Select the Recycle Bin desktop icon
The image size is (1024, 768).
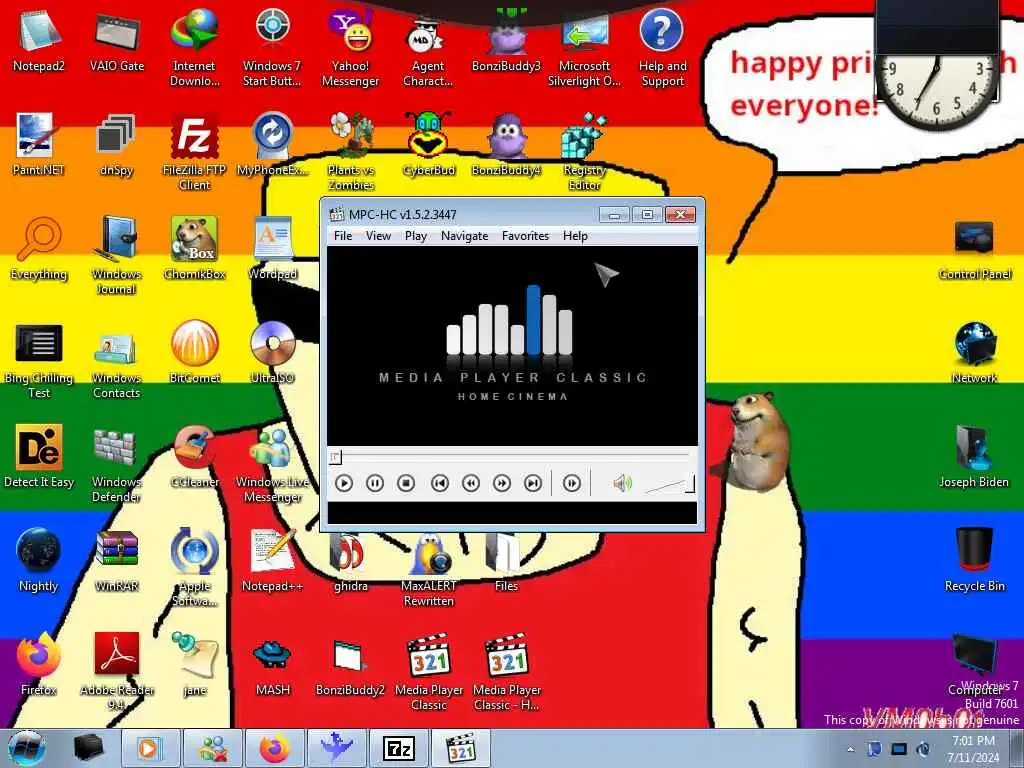pos(974,560)
